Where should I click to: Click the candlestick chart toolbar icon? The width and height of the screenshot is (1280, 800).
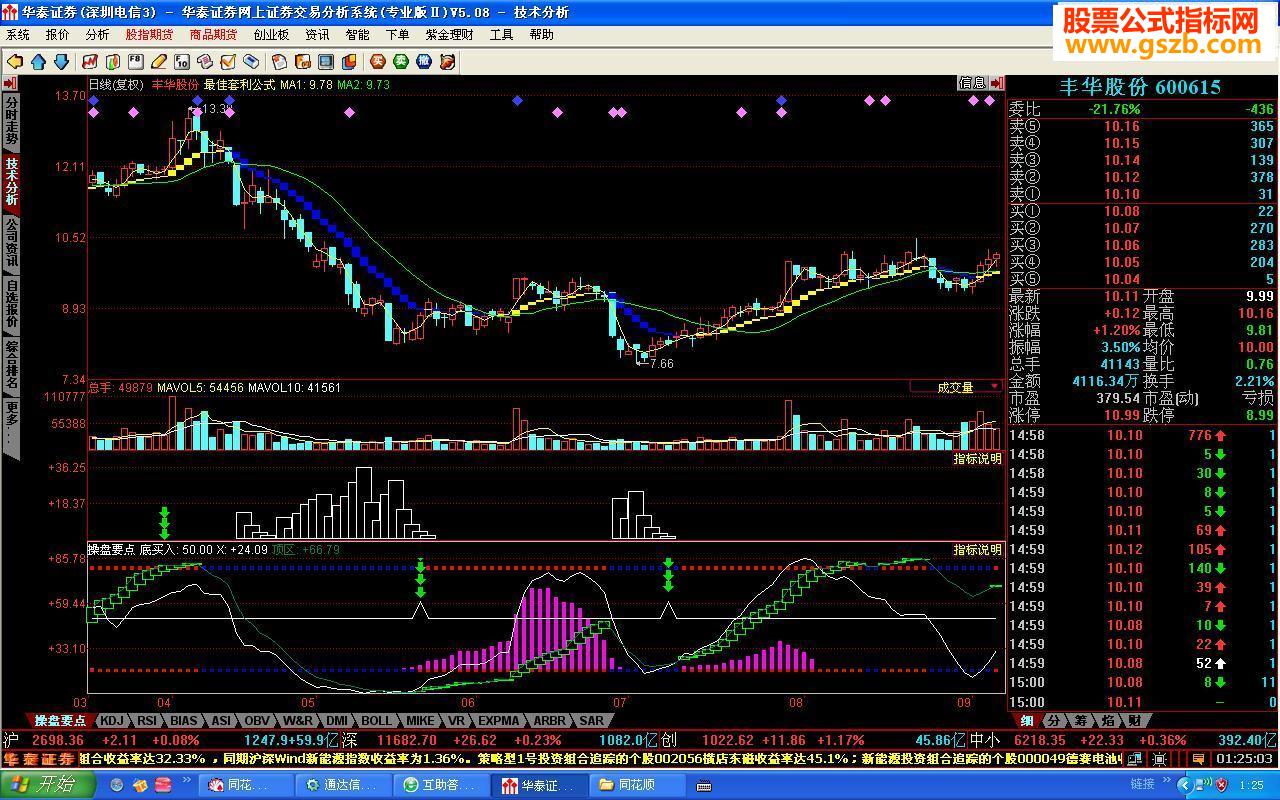(x=113, y=62)
